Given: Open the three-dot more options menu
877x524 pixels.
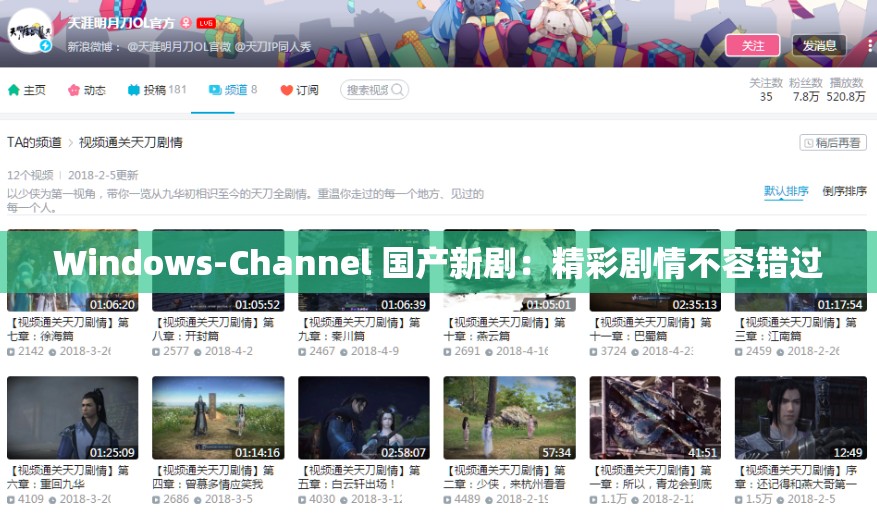Looking at the screenshot, I should tap(870, 45).
